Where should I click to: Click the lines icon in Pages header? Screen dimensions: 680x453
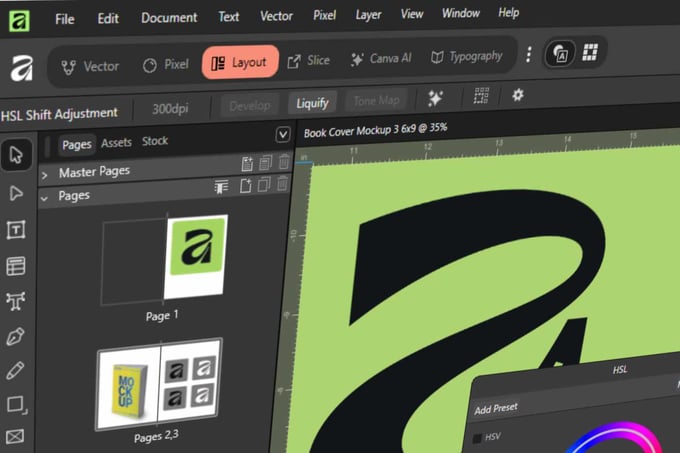click(x=221, y=187)
